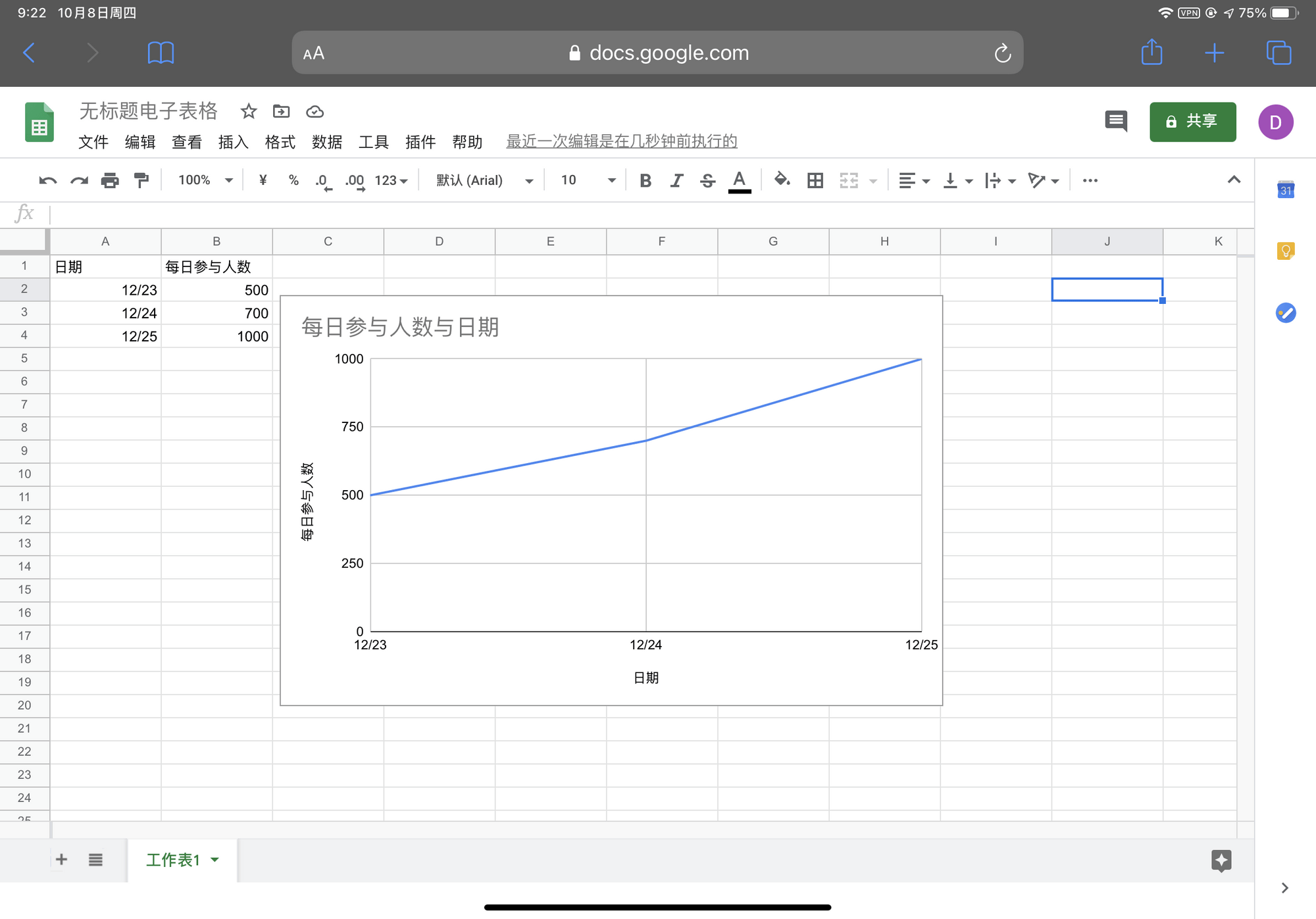The width and height of the screenshot is (1316, 919).
Task: Open zoom level 100% dropdown
Action: pyautogui.click(x=205, y=180)
